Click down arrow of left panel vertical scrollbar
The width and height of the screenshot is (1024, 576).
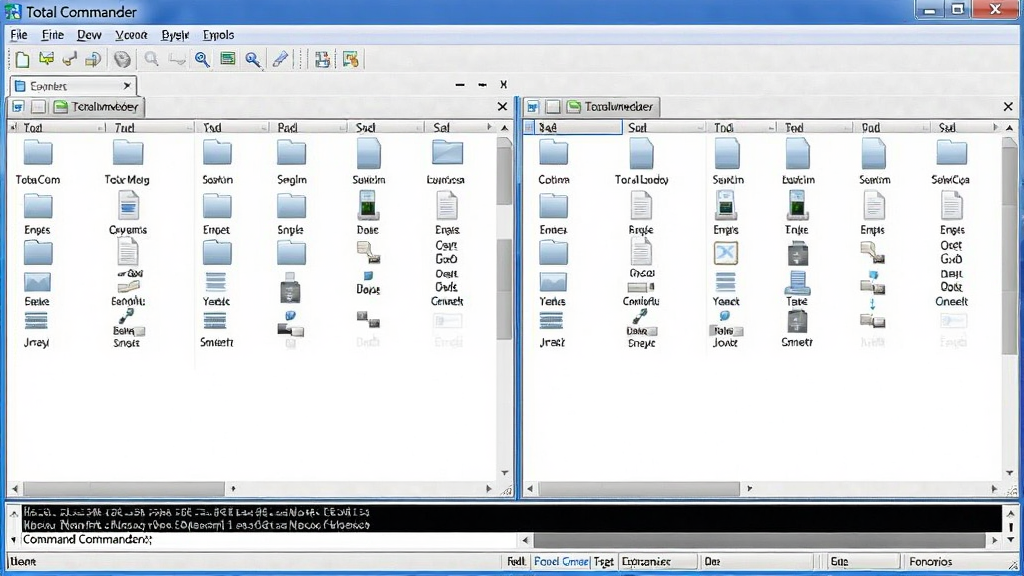point(505,473)
